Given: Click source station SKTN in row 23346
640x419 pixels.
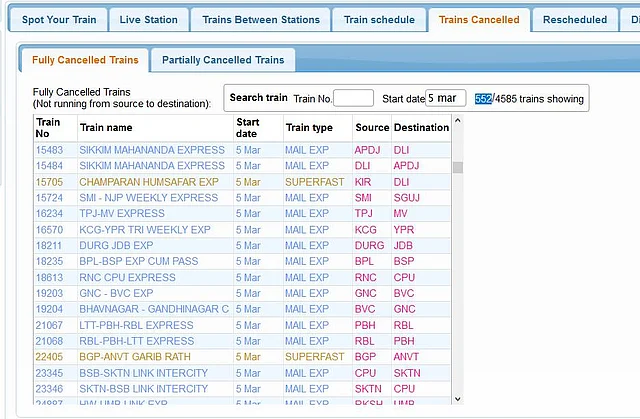Looking at the screenshot, I should pos(368,389).
